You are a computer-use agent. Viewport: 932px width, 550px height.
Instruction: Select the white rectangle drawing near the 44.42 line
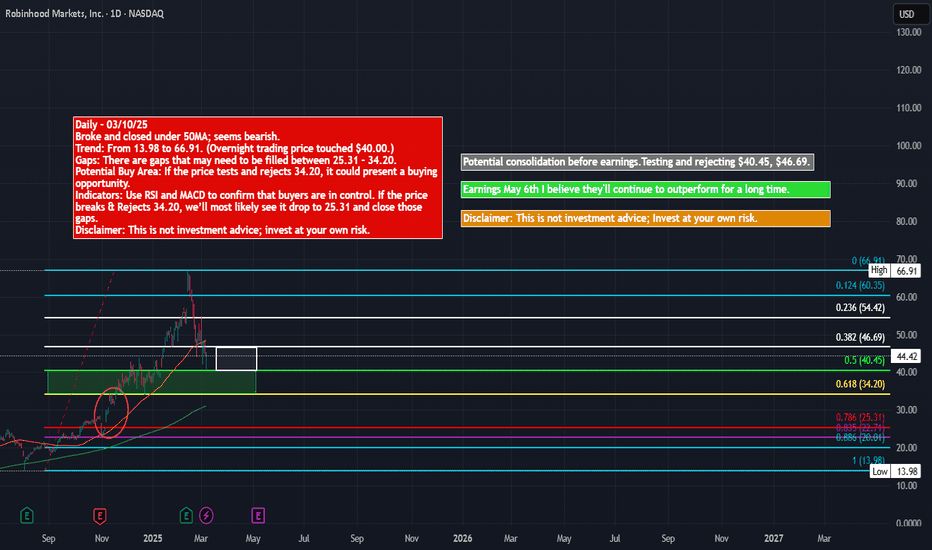coord(237,359)
